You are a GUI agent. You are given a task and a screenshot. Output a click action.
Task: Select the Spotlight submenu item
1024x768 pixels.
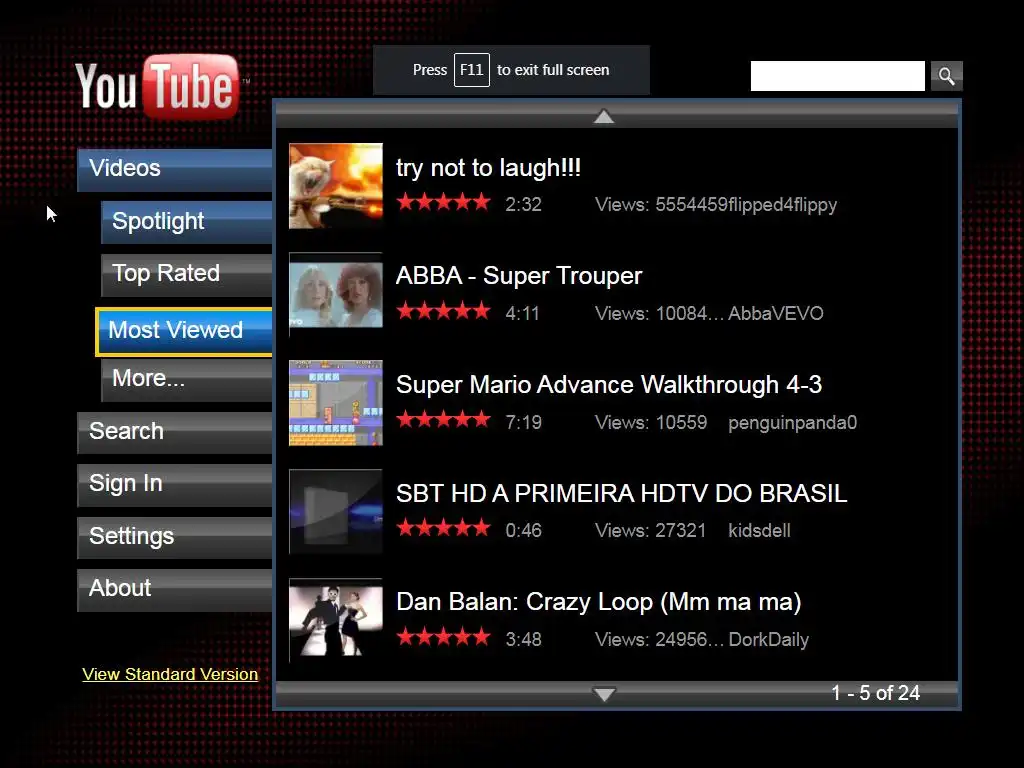[x=186, y=222]
